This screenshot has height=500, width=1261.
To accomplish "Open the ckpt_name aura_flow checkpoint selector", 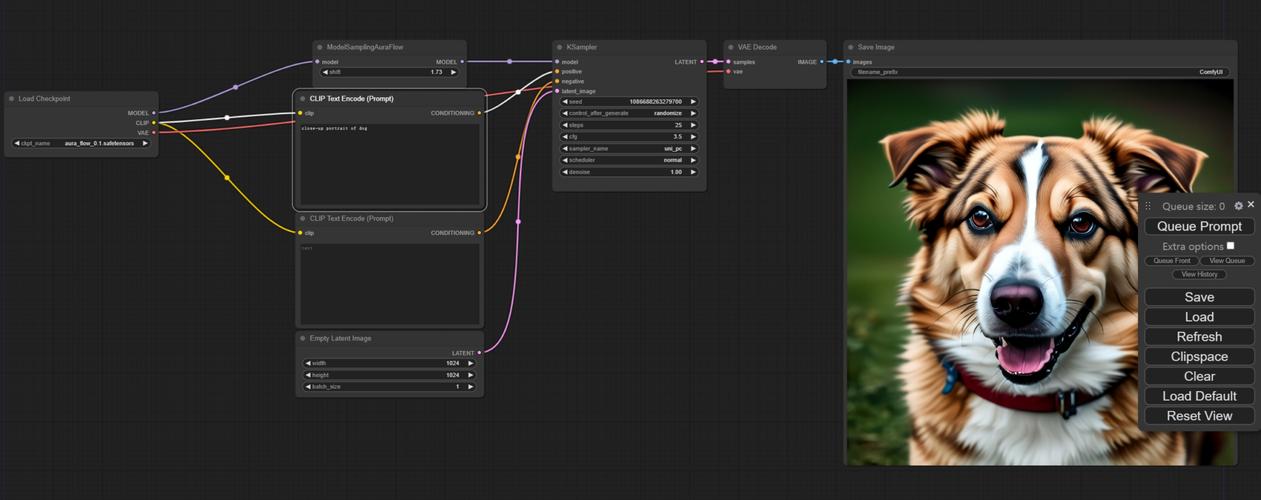I will [81, 143].
